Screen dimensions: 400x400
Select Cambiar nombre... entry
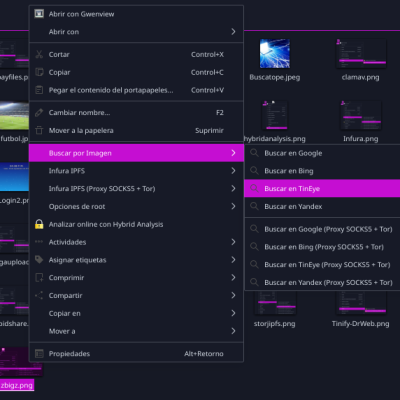[136, 113]
